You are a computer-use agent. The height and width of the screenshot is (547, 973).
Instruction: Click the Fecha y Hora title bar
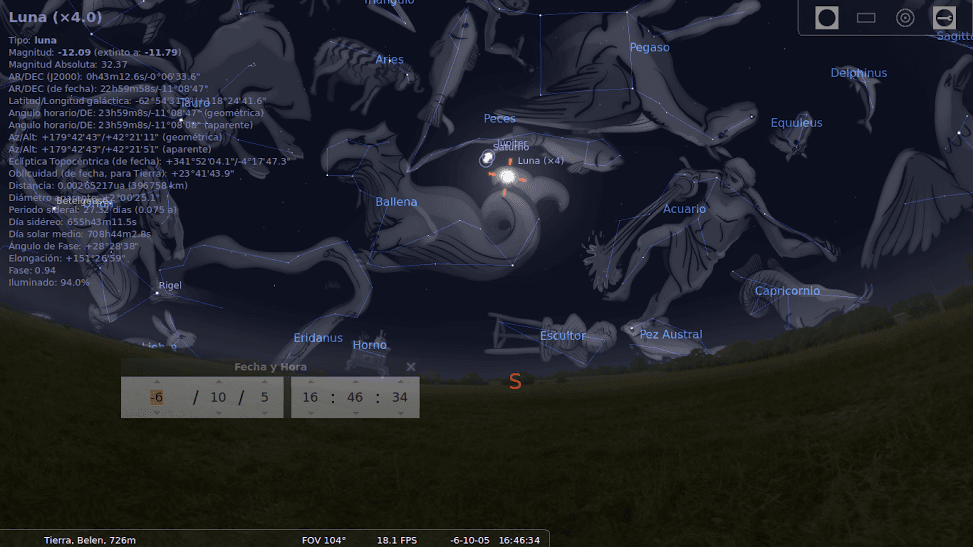point(270,367)
